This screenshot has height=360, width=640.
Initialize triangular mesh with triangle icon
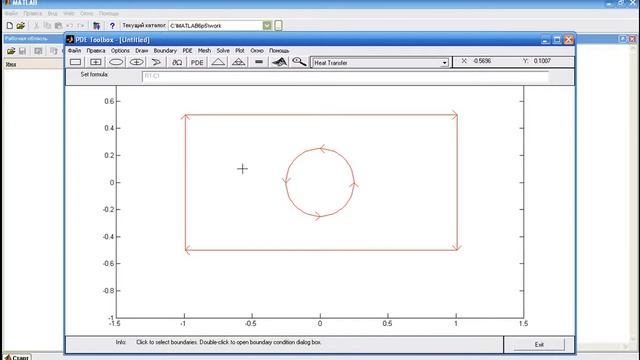click(218, 62)
